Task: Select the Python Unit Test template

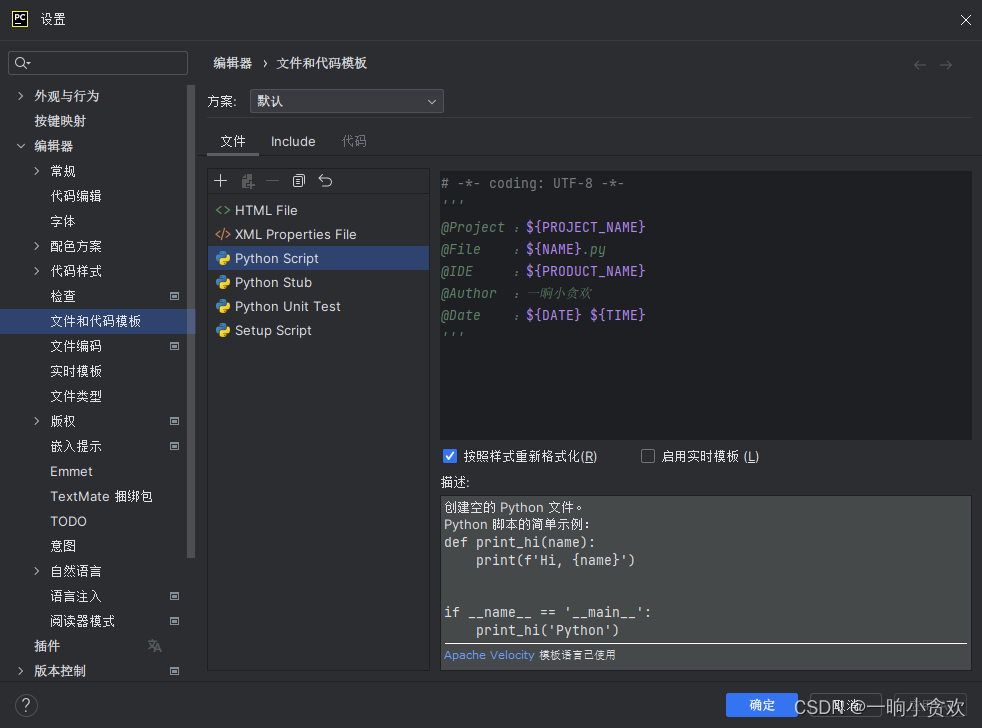Action: tap(288, 306)
